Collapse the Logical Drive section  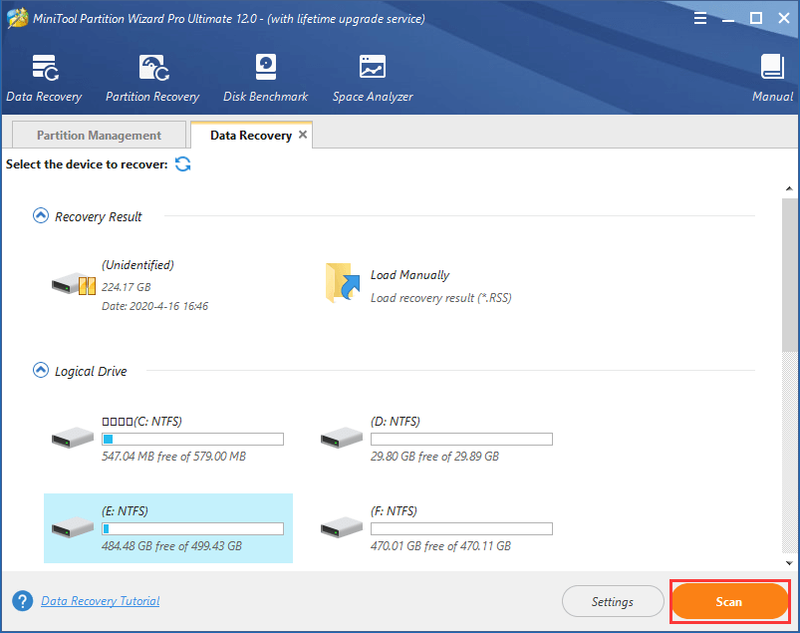click(41, 370)
